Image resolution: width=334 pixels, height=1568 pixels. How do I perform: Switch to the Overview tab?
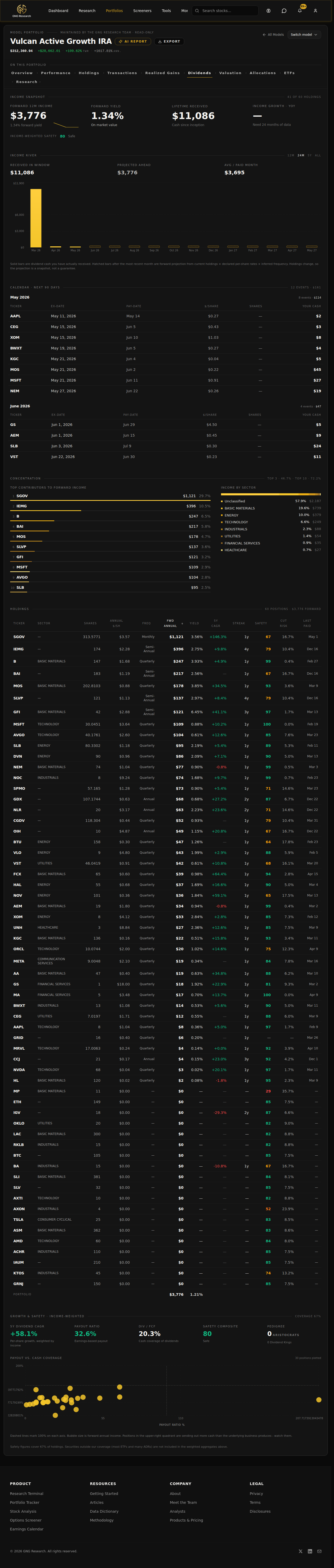click(x=22, y=73)
